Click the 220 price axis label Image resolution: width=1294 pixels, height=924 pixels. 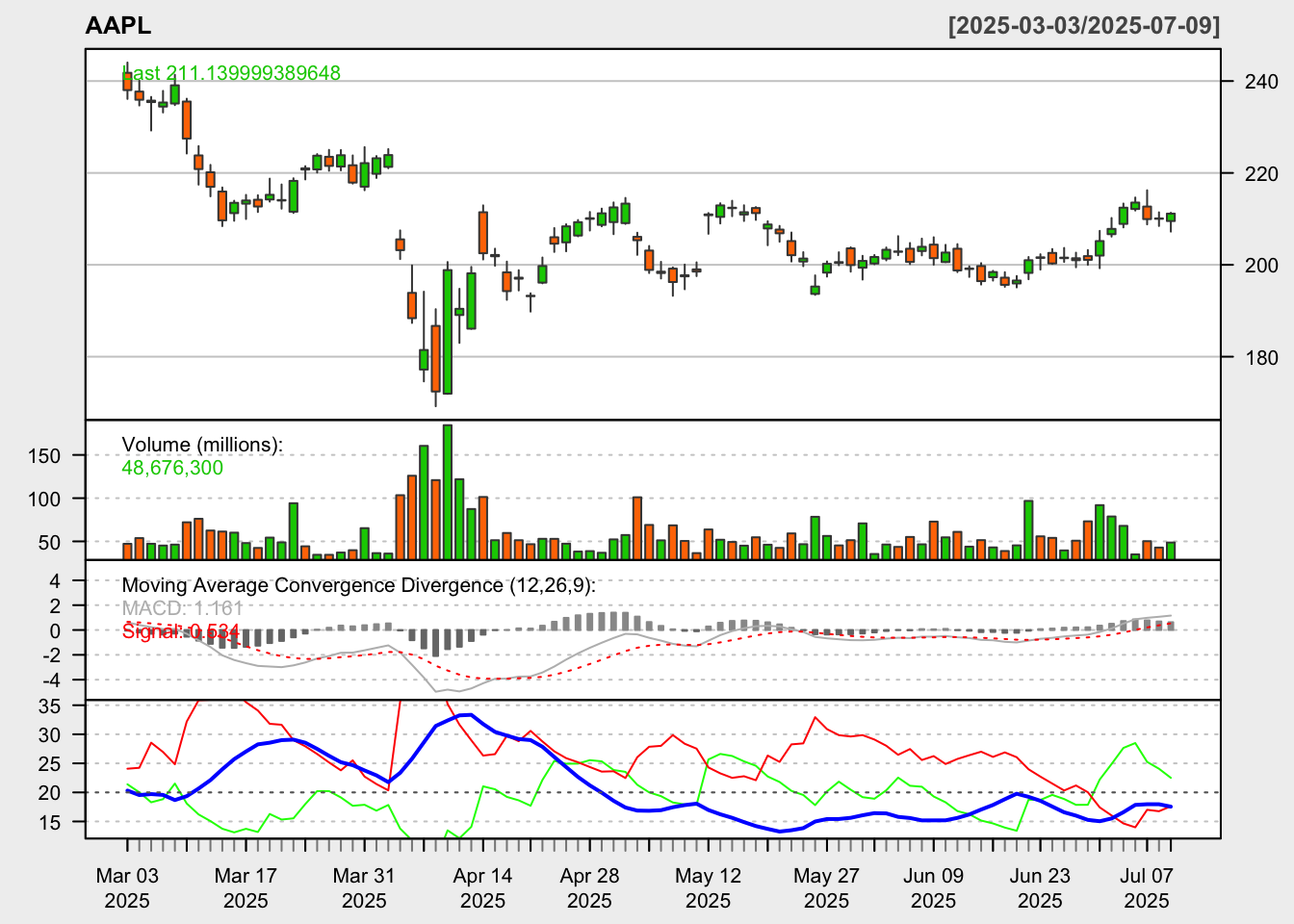1262,174
